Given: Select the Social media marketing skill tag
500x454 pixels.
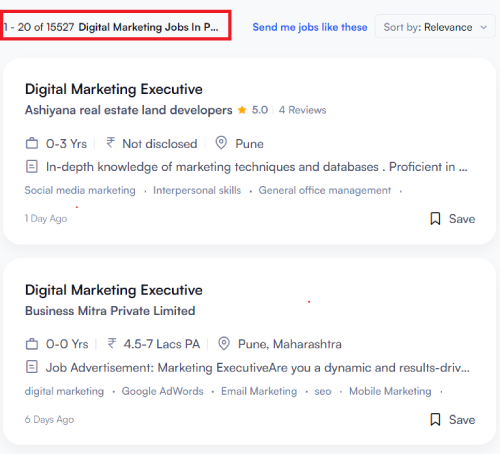Looking at the screenshot, I should coord(80,190).
